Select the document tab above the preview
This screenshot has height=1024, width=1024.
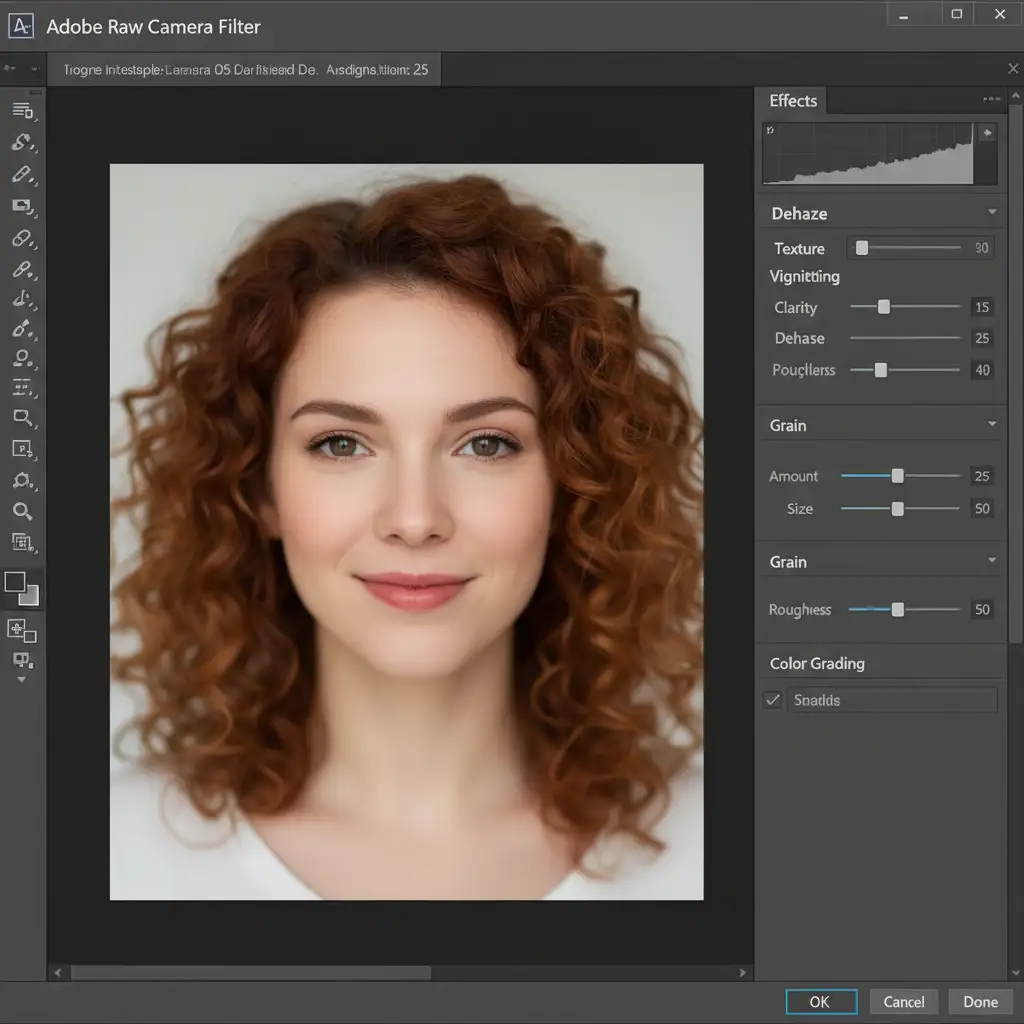244,70
